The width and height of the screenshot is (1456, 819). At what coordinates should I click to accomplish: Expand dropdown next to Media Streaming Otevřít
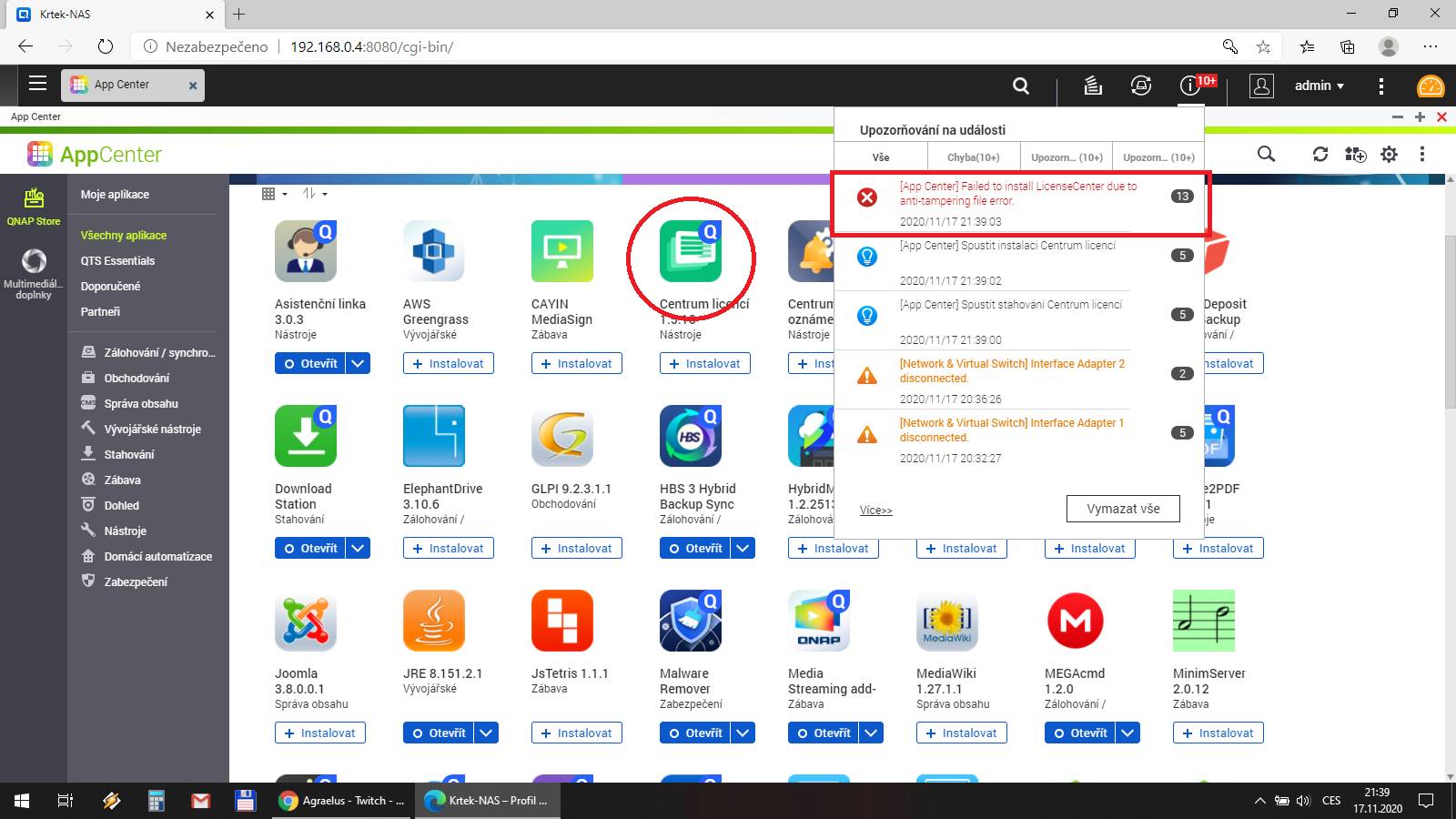pyautogui.click(x=872, y=733)
